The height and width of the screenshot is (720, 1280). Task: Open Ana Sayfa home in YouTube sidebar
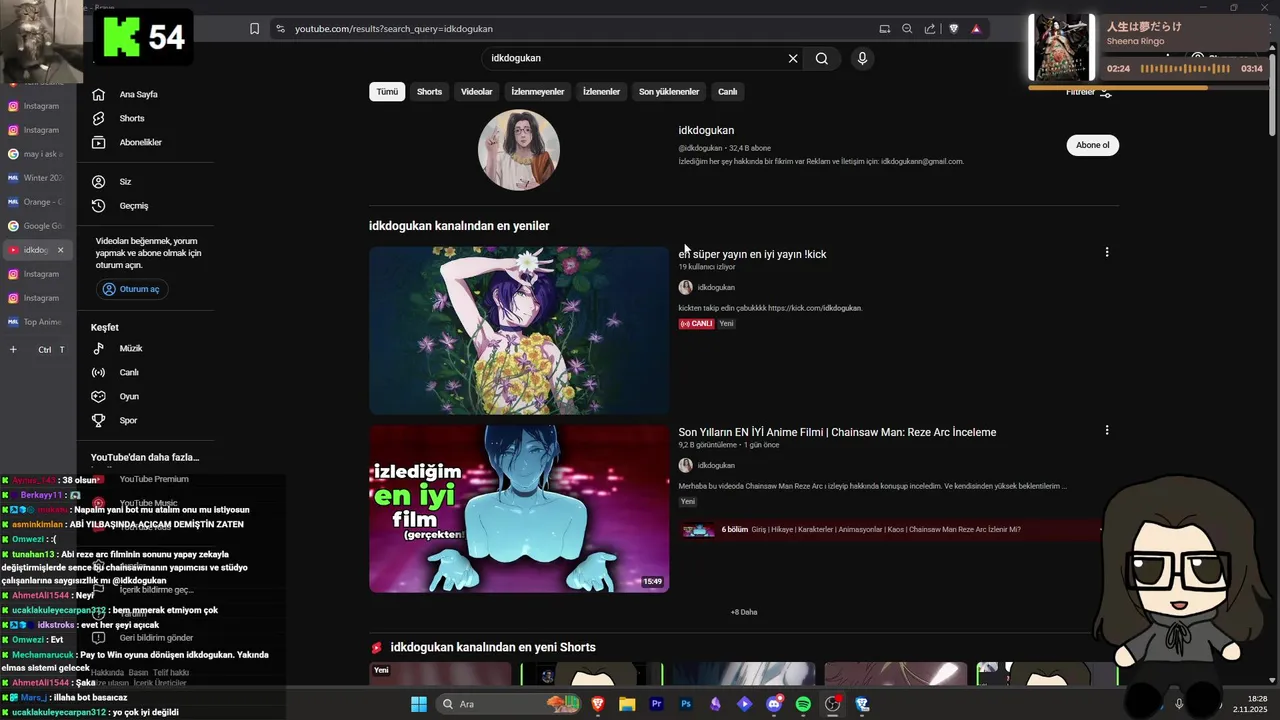coord(138,94)
